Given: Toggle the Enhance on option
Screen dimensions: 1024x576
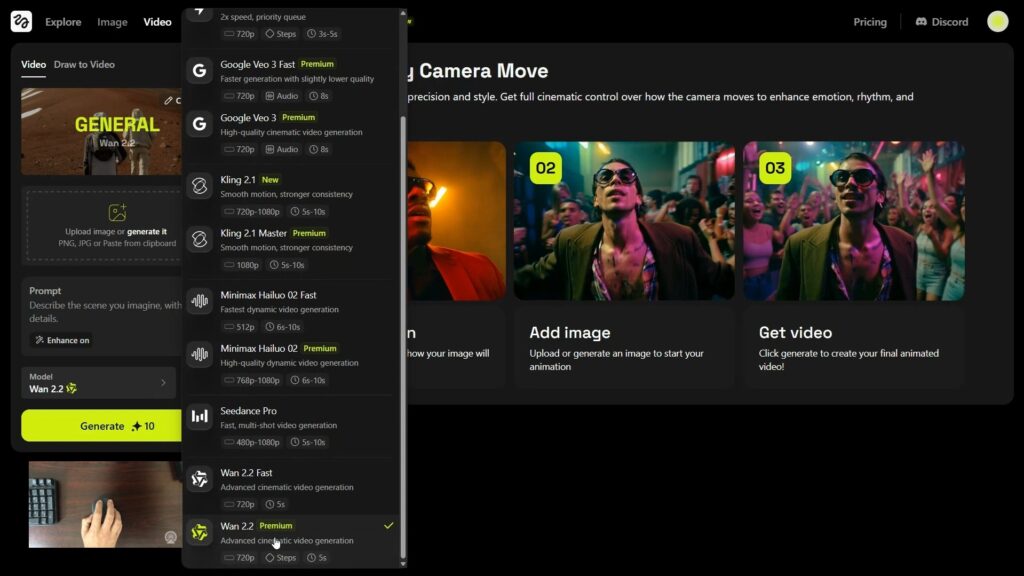Looking at the screenshot, I should click(62, 340).
